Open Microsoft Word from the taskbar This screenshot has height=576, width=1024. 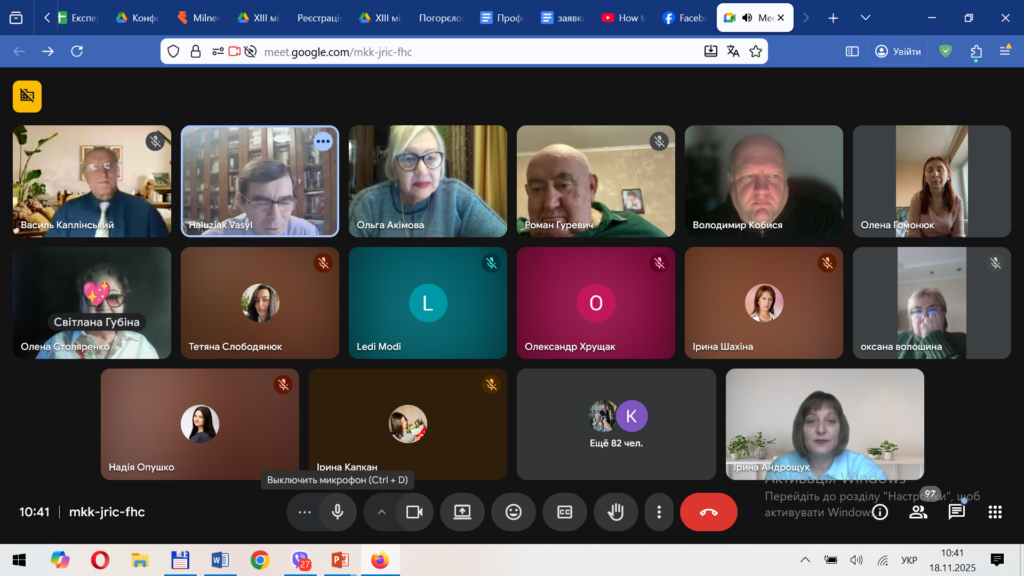coord(220,560)
